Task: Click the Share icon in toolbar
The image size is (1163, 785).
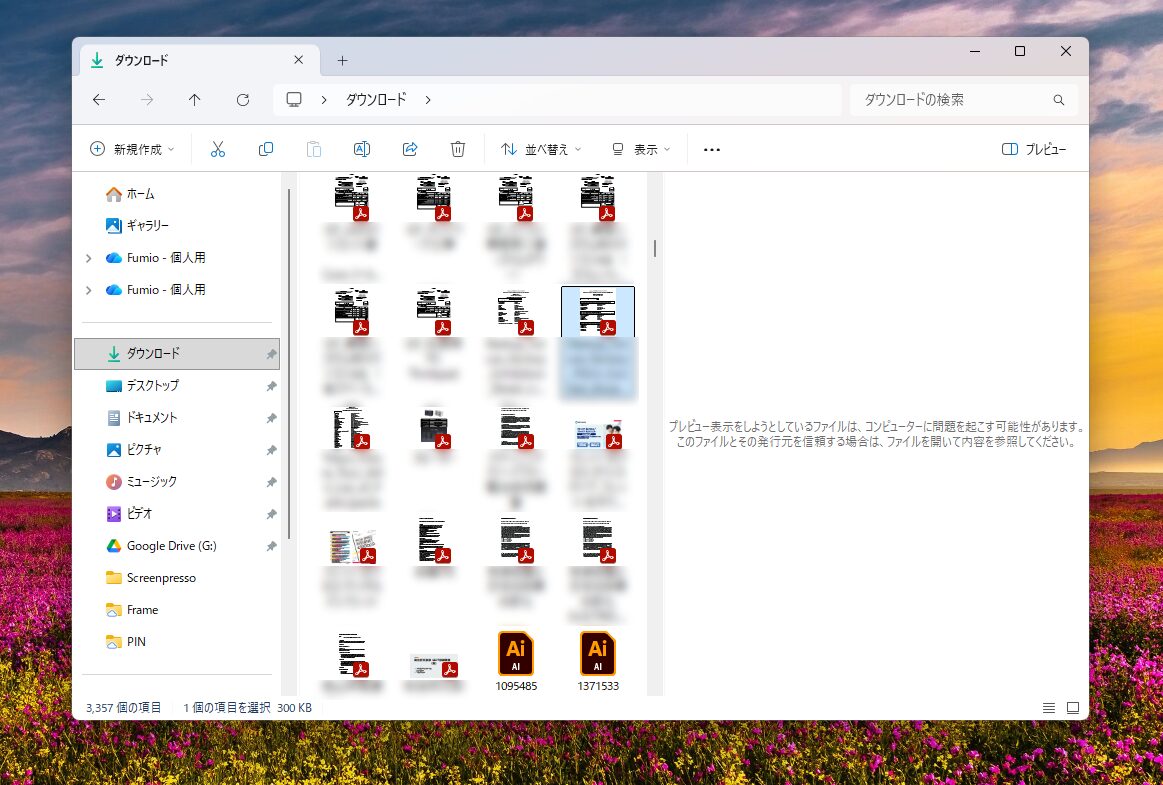Action: [x=410, y=149]
